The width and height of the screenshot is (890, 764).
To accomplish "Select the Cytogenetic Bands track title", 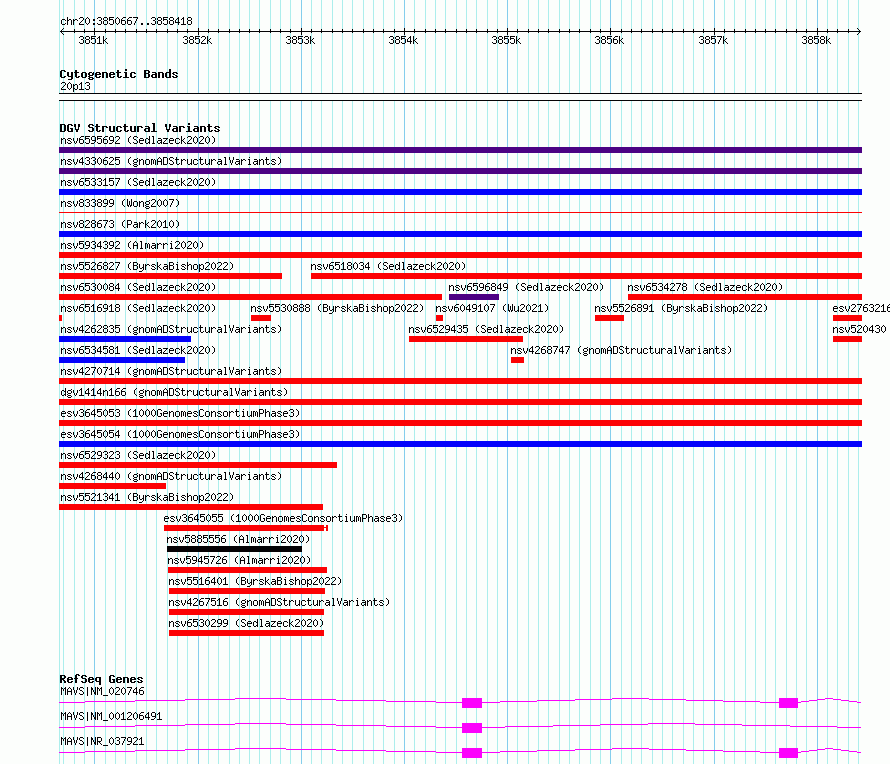I will [x=119, y=74].
